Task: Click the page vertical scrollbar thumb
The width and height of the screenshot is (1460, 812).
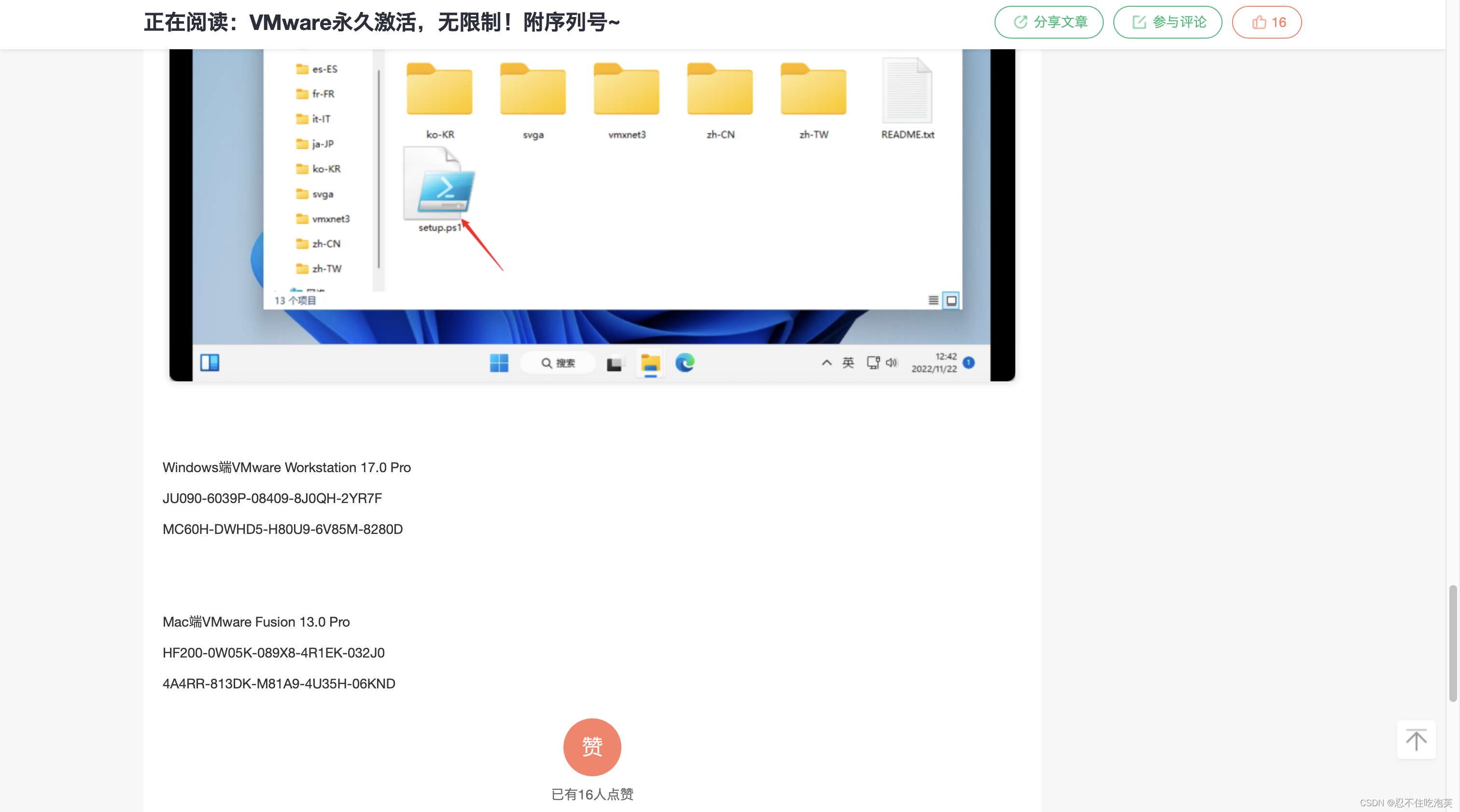Action: click(x=1453, y=643)
